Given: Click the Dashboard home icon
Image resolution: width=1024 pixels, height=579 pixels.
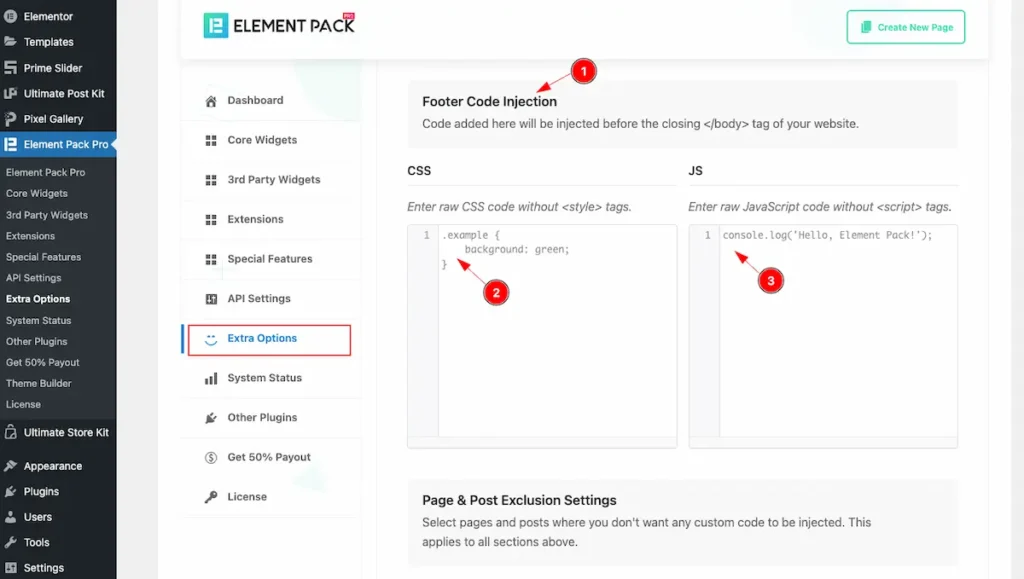Looking at the screenshot, I should tap(211, 101).
